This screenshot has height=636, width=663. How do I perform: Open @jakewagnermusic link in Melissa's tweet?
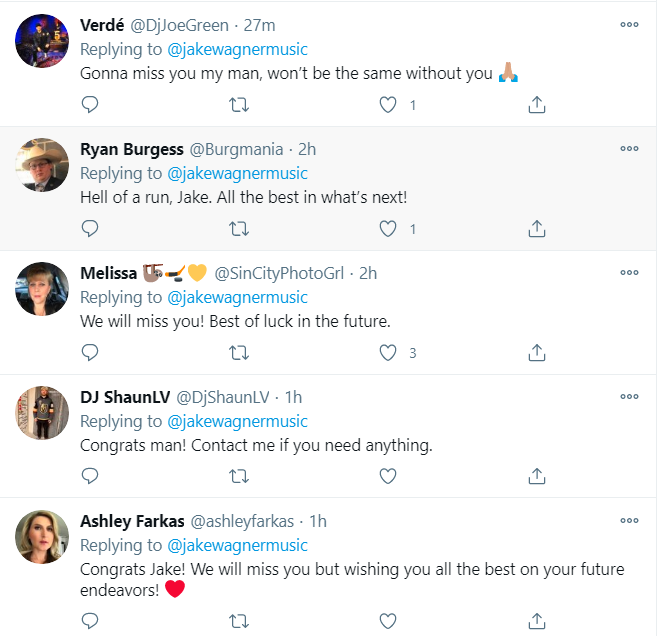coord(237,298)
